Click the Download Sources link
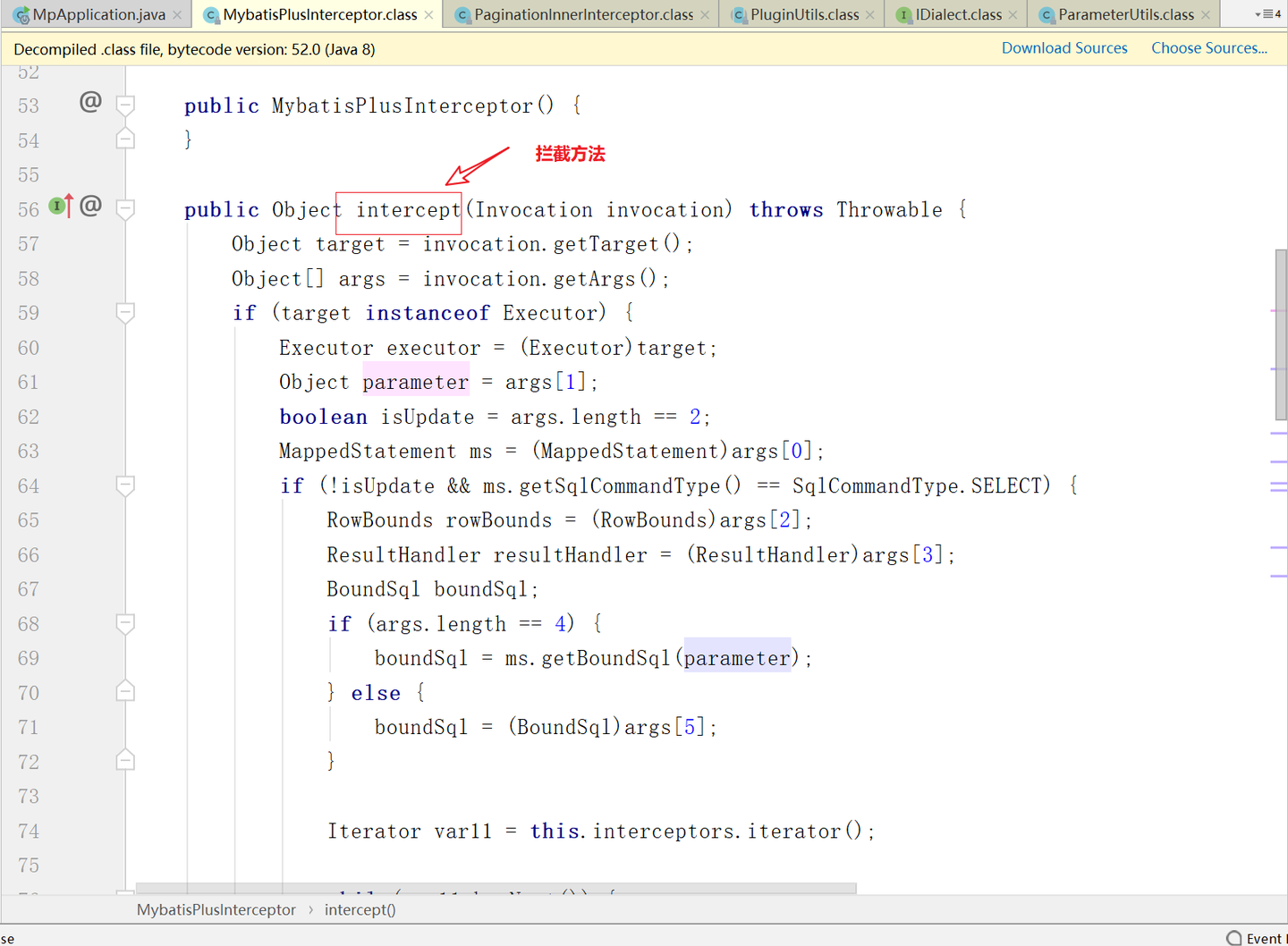This screenshot has width=1288, height=946. coord(1064,48)
